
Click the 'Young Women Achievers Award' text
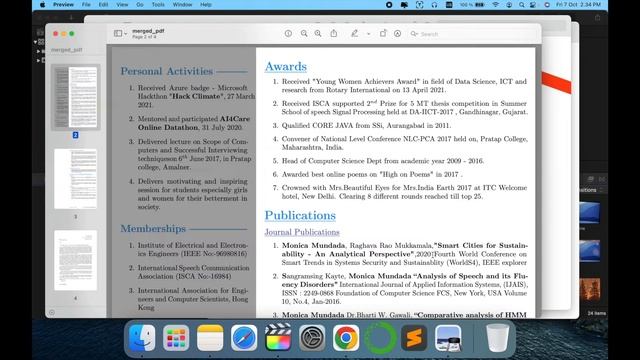pyautogui.click(x=365, y=81)
